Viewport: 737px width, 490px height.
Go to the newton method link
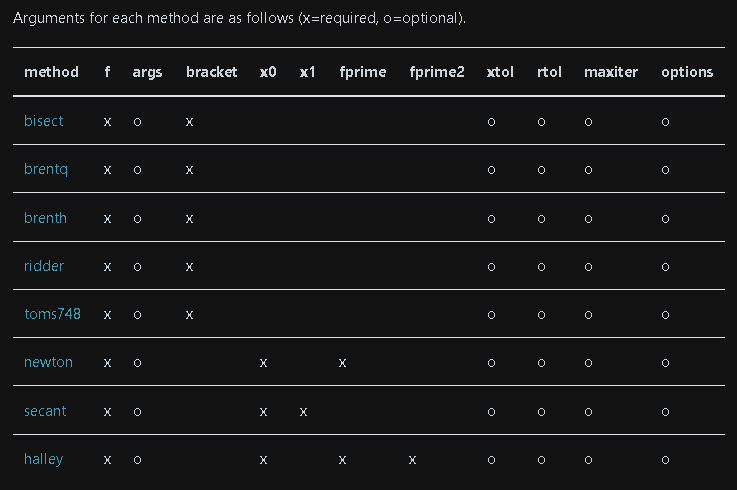click(48, 362)
